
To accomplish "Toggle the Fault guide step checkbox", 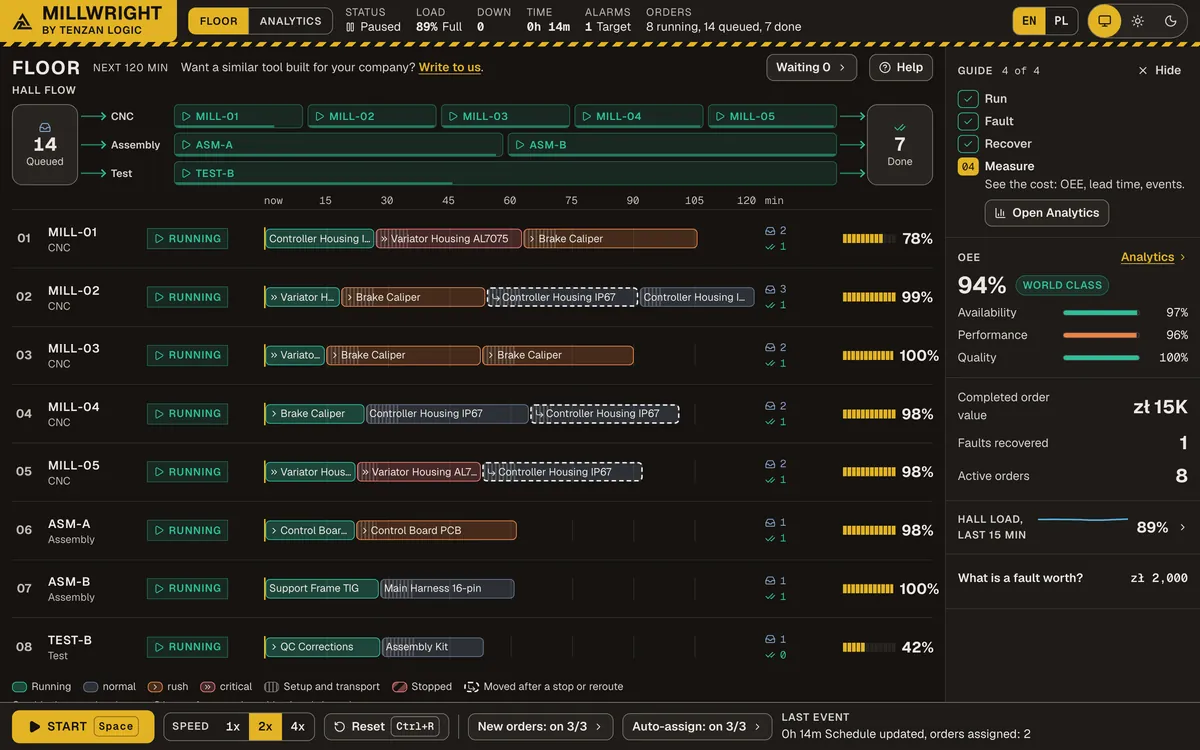I will (x=968, y=121).
